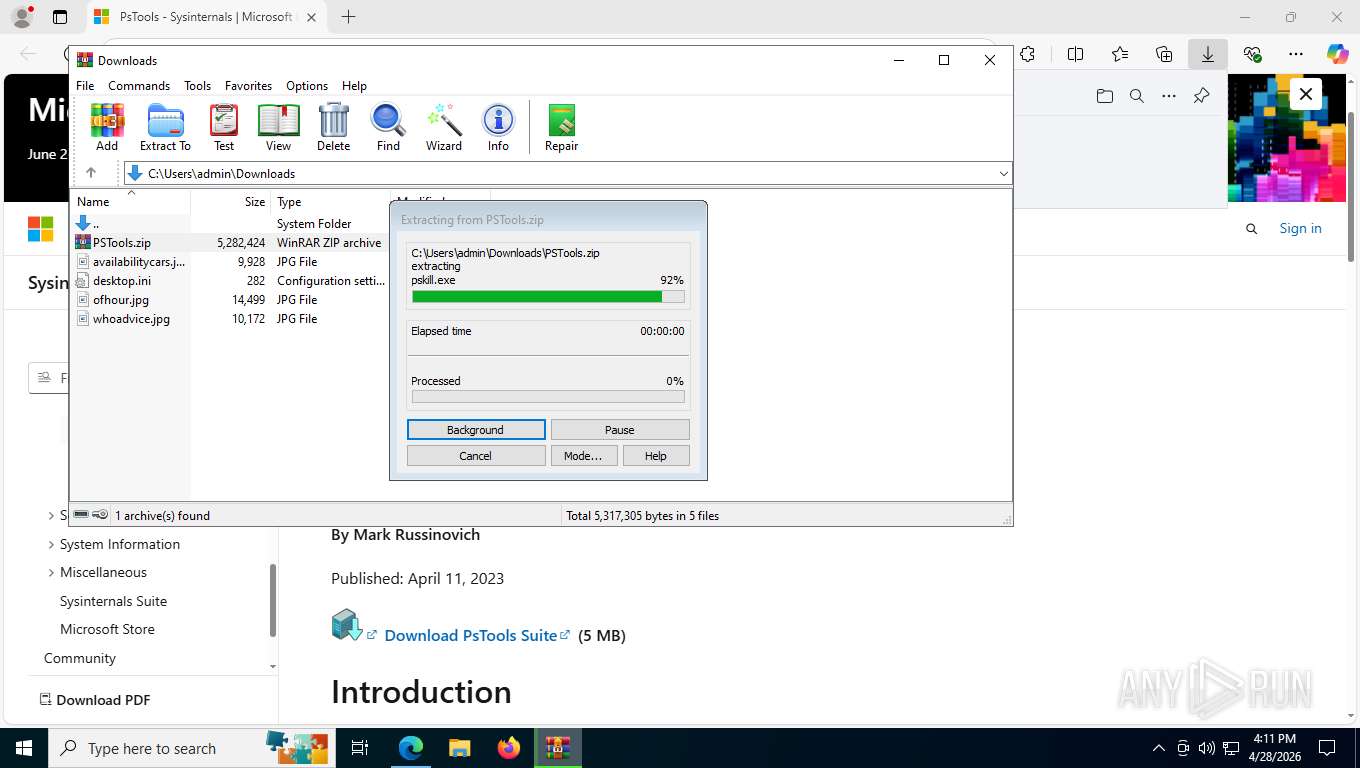Open the more options dots in downloads panel
Viewport: 1360px width, 768px height.
pos(1169,96)
